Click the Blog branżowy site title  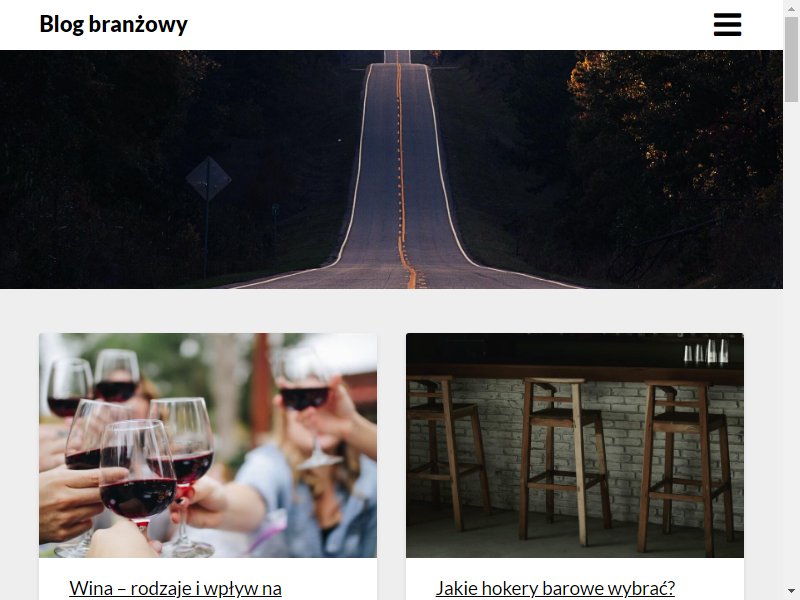coord(114,24)
